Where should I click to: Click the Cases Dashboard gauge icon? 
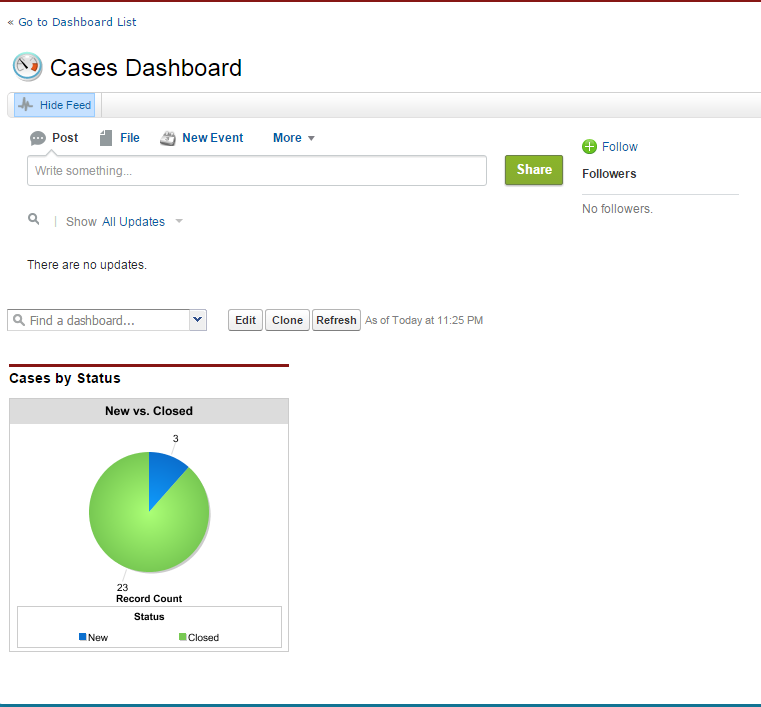click(27, 66)
